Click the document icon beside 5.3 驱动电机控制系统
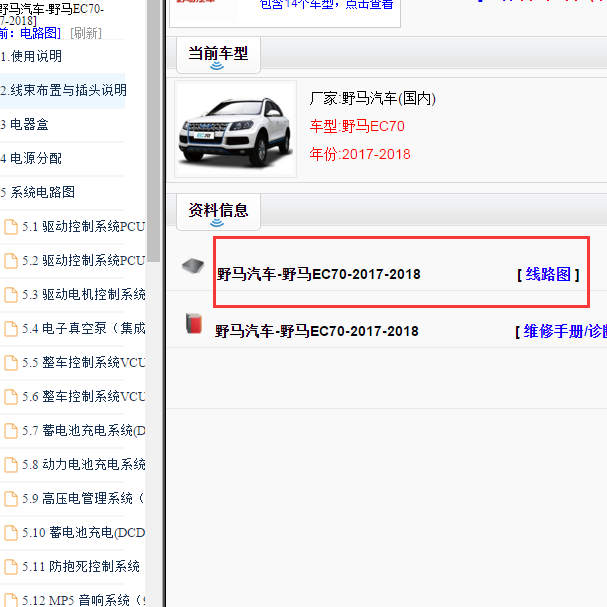Viewport: 607px width, 607px height. [x=11, y=295]
